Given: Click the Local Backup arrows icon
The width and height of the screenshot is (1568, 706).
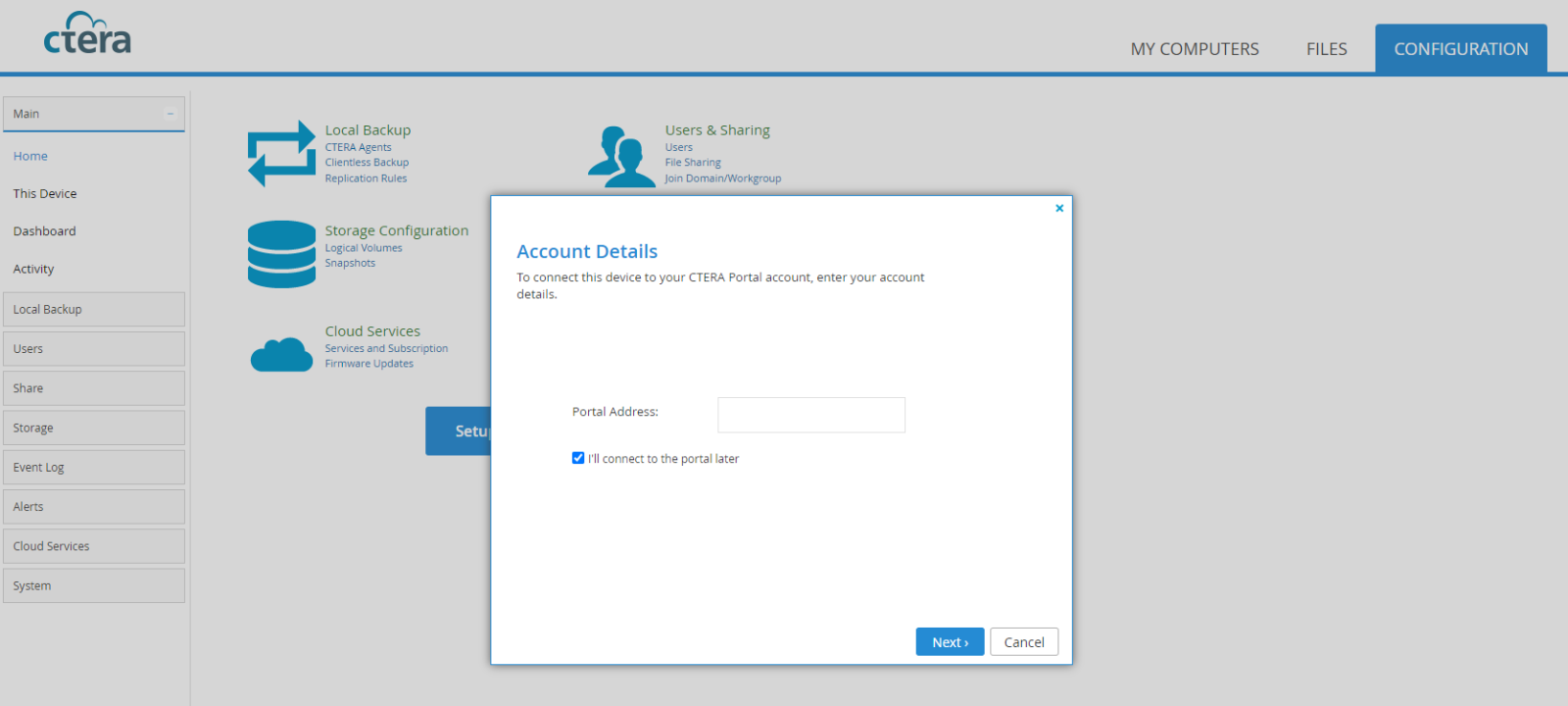Looking at the screenshot, I should [x=281, y=154].
